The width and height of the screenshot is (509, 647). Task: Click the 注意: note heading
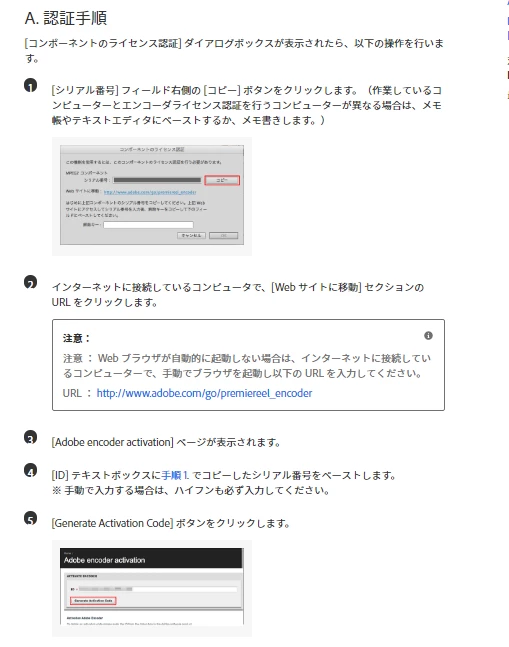click(x=77, y=338)
